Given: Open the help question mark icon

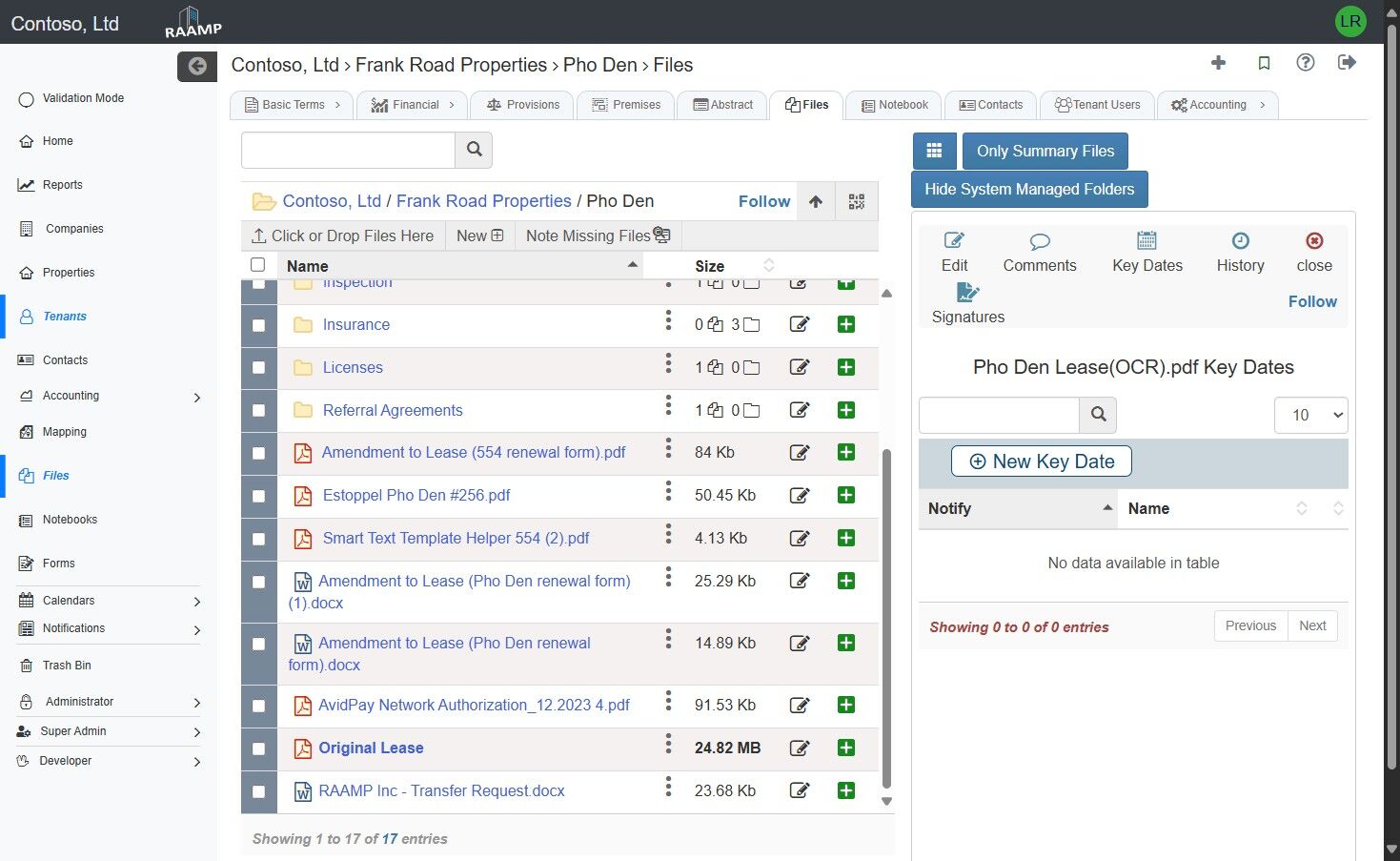Looking at the screenshot, I should pos(1306,63).
